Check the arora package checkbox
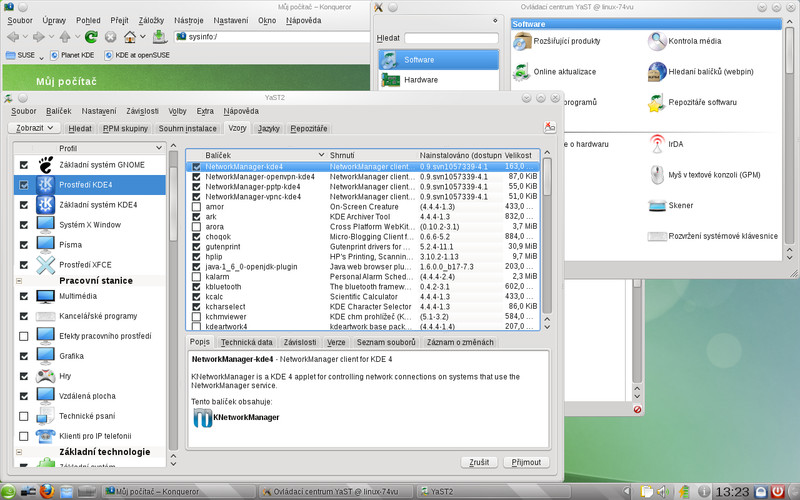The width and height of the screenshot is (800, 500). (x=196, y=227)
